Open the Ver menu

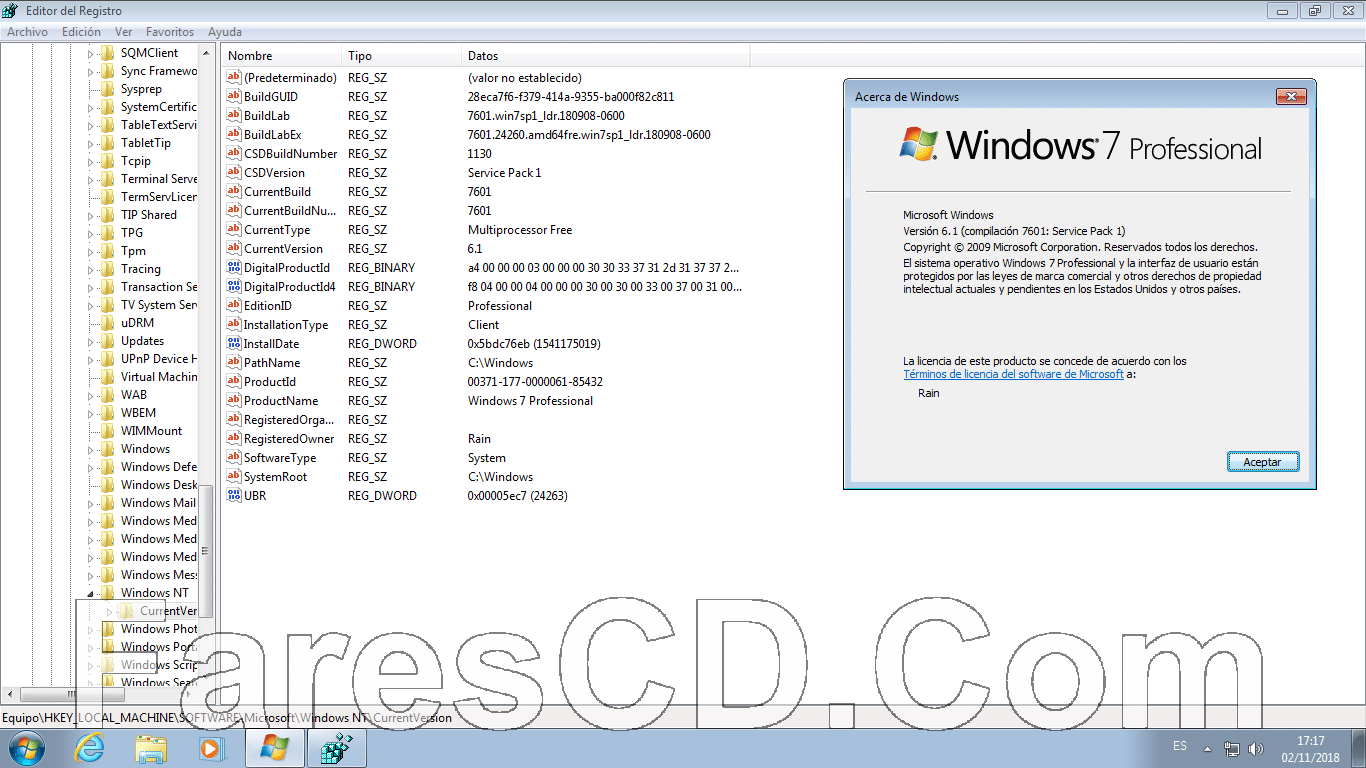click(124, 32)
